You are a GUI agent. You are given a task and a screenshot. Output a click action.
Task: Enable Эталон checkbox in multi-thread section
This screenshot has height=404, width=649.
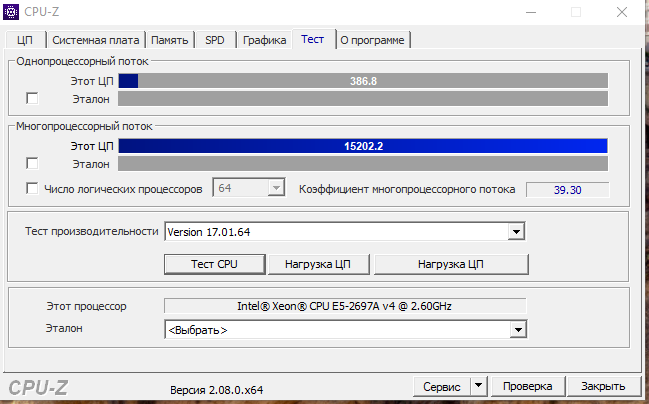[32, 164]
